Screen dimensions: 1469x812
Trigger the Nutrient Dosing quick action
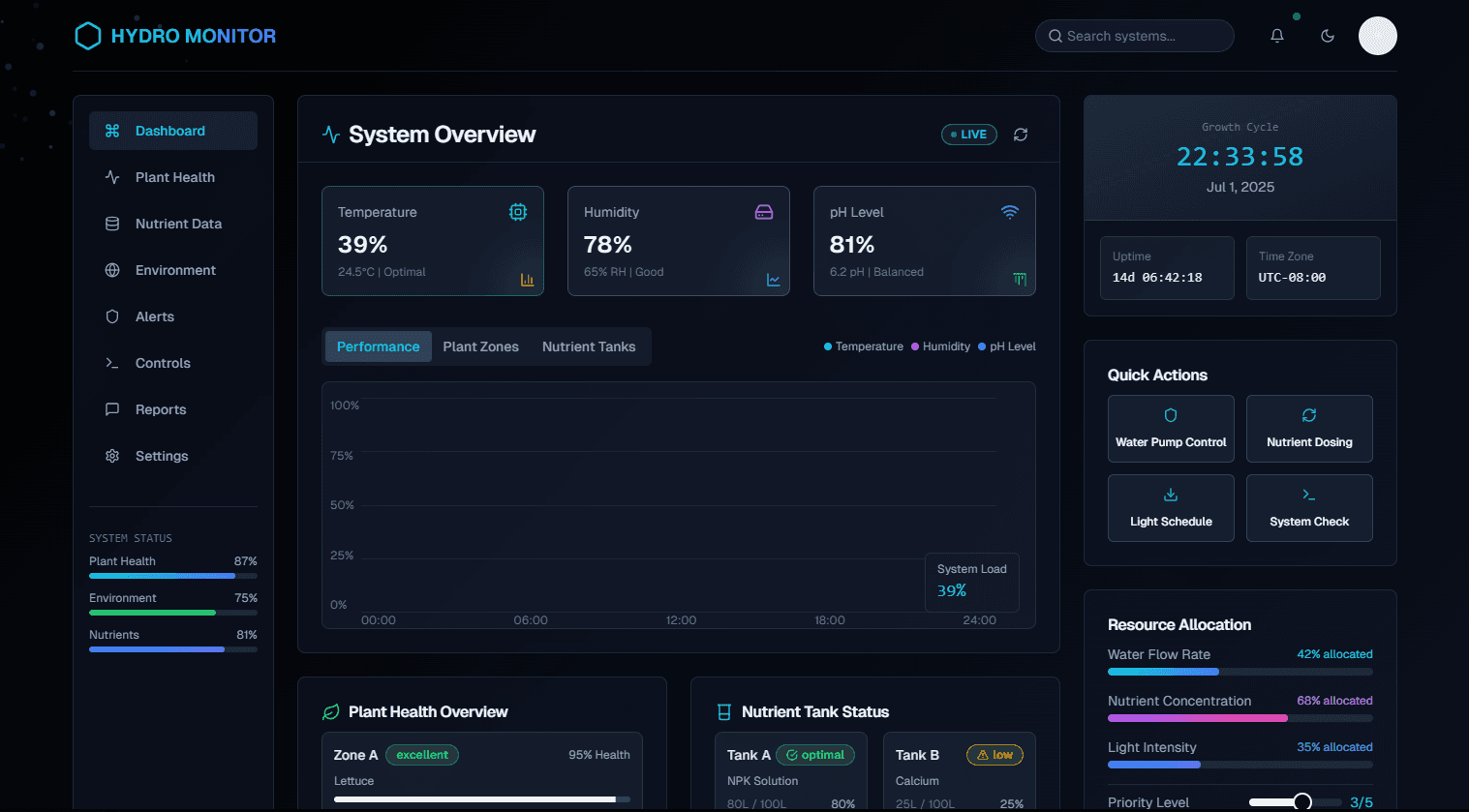pos(1309,428)
